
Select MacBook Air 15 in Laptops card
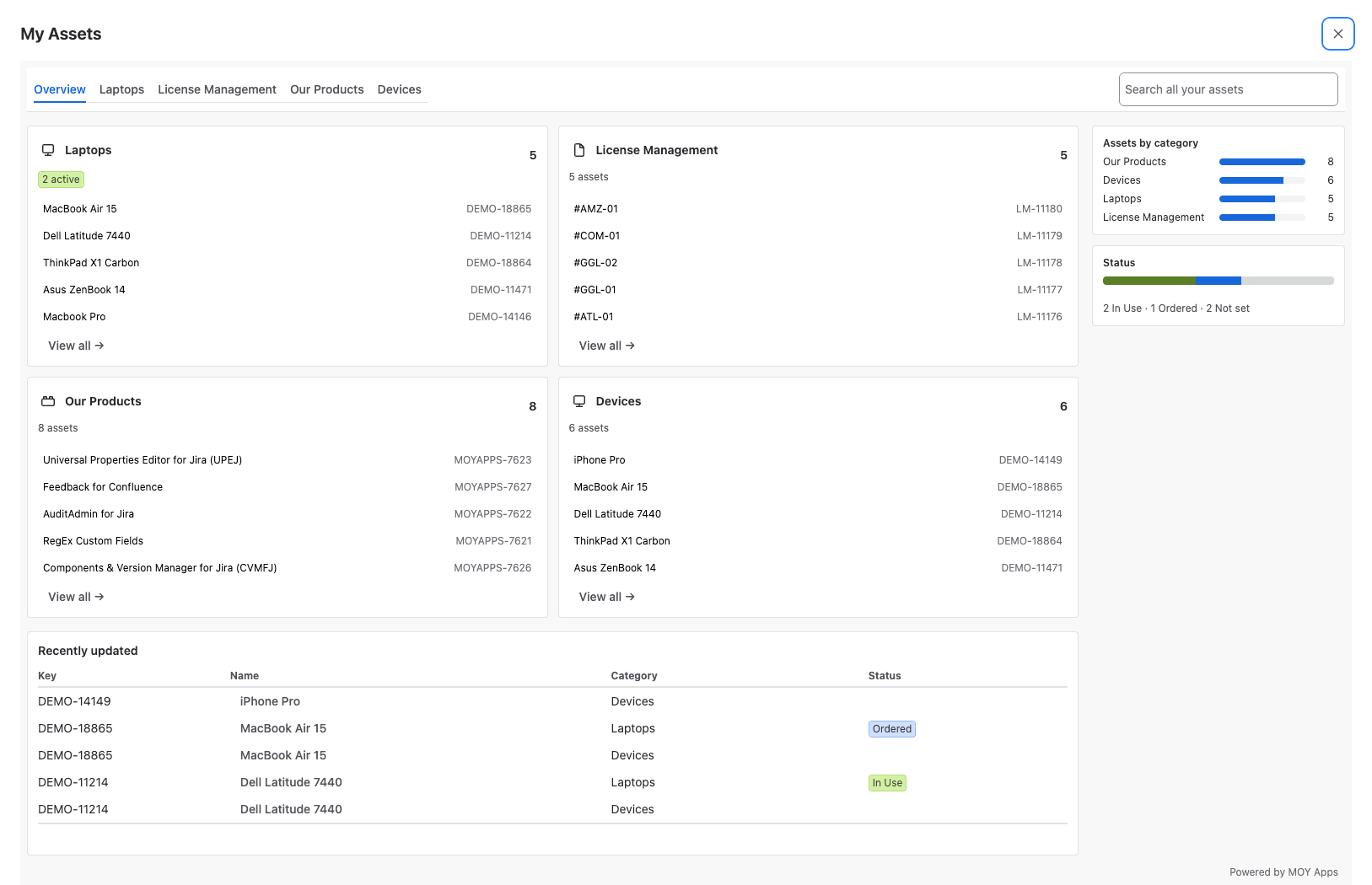288,209
